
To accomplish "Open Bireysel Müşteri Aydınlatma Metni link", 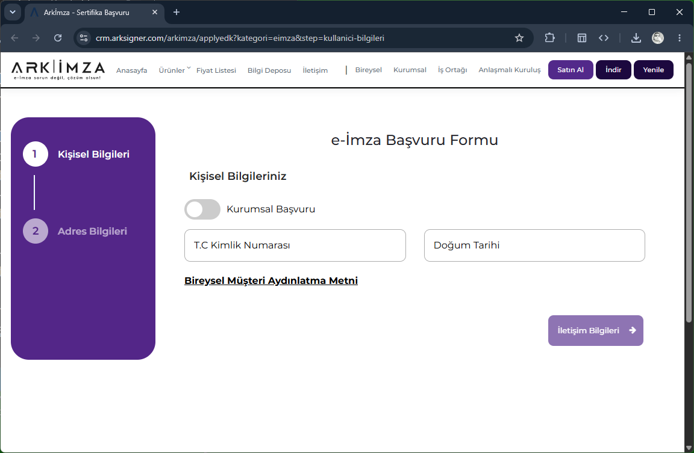I will (x=271, y=281).
